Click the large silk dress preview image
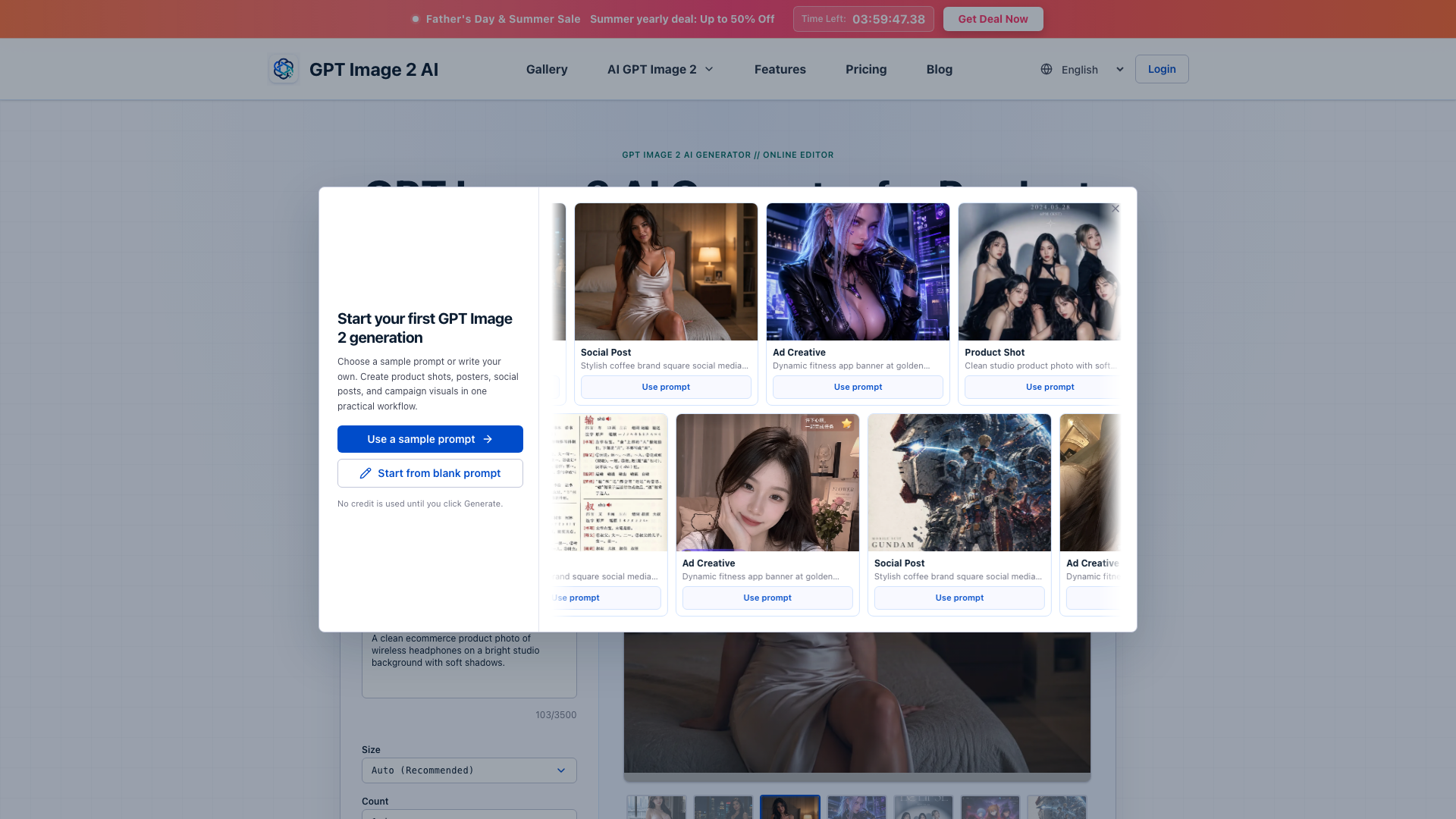 coord(857,702)
